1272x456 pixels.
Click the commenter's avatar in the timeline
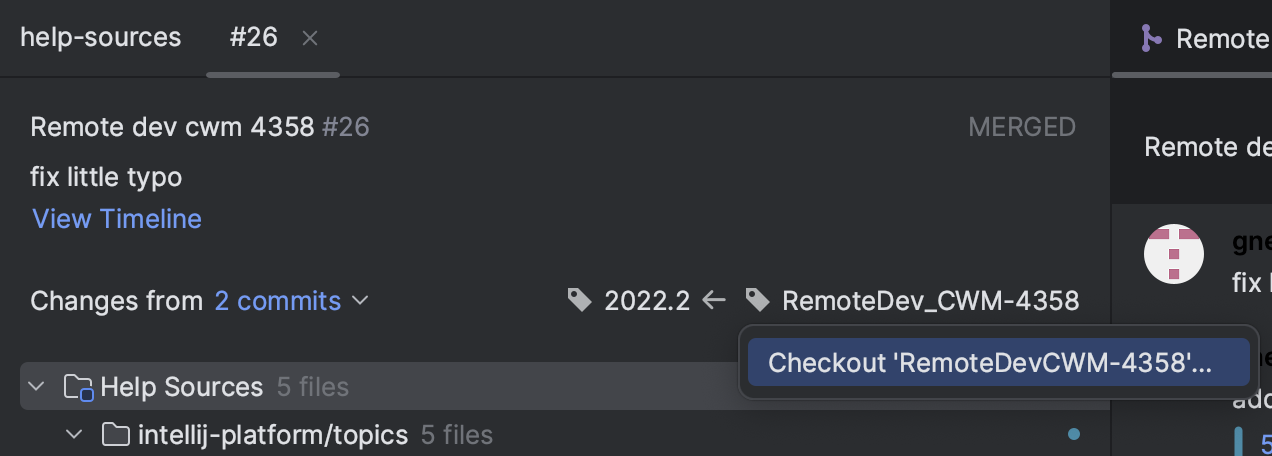1173,252
